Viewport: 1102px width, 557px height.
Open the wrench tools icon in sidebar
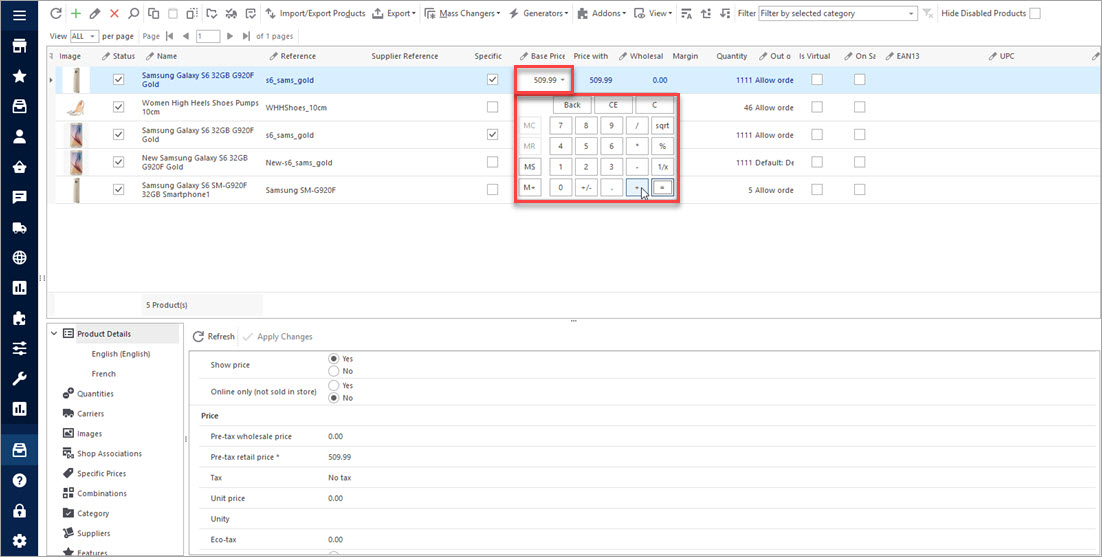20,379
